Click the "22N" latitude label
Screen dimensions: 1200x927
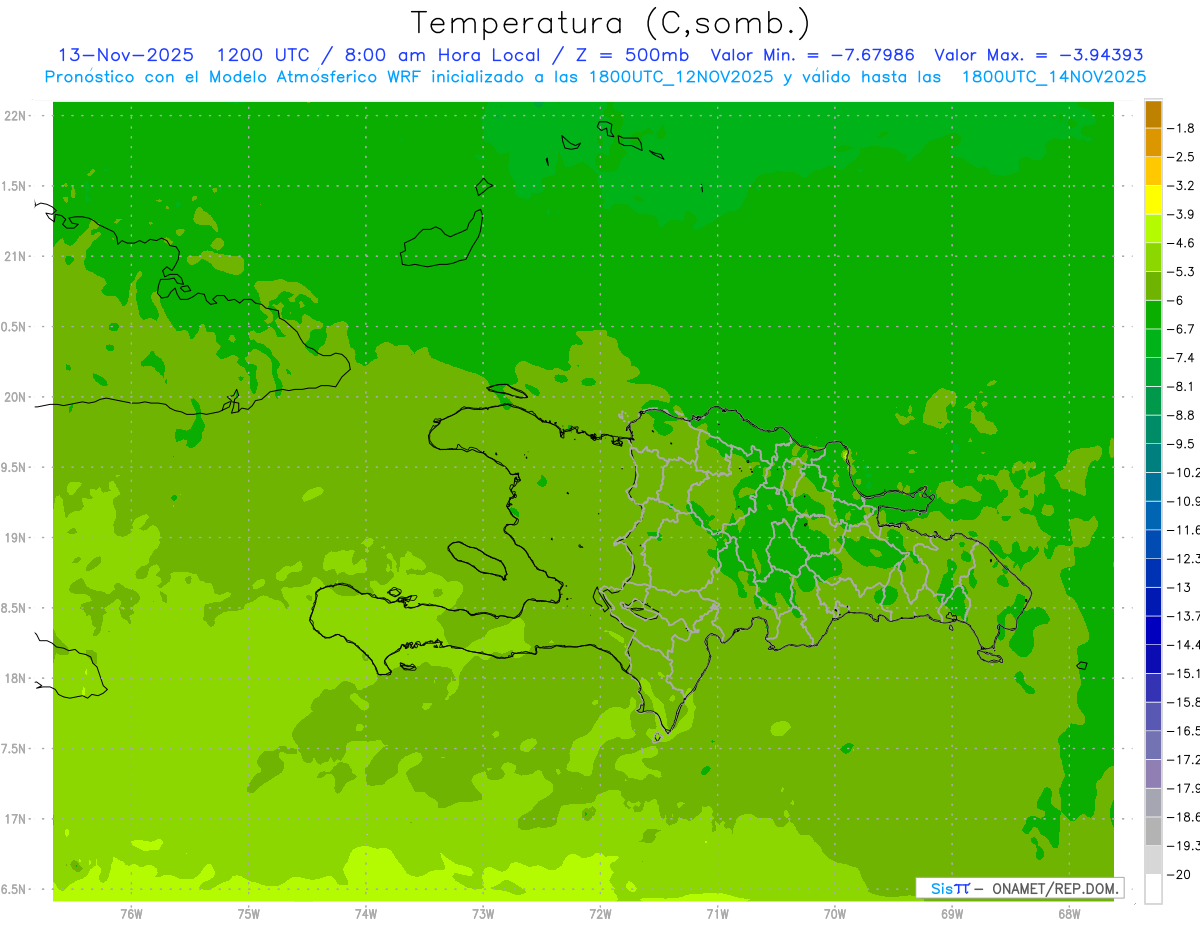15,116
